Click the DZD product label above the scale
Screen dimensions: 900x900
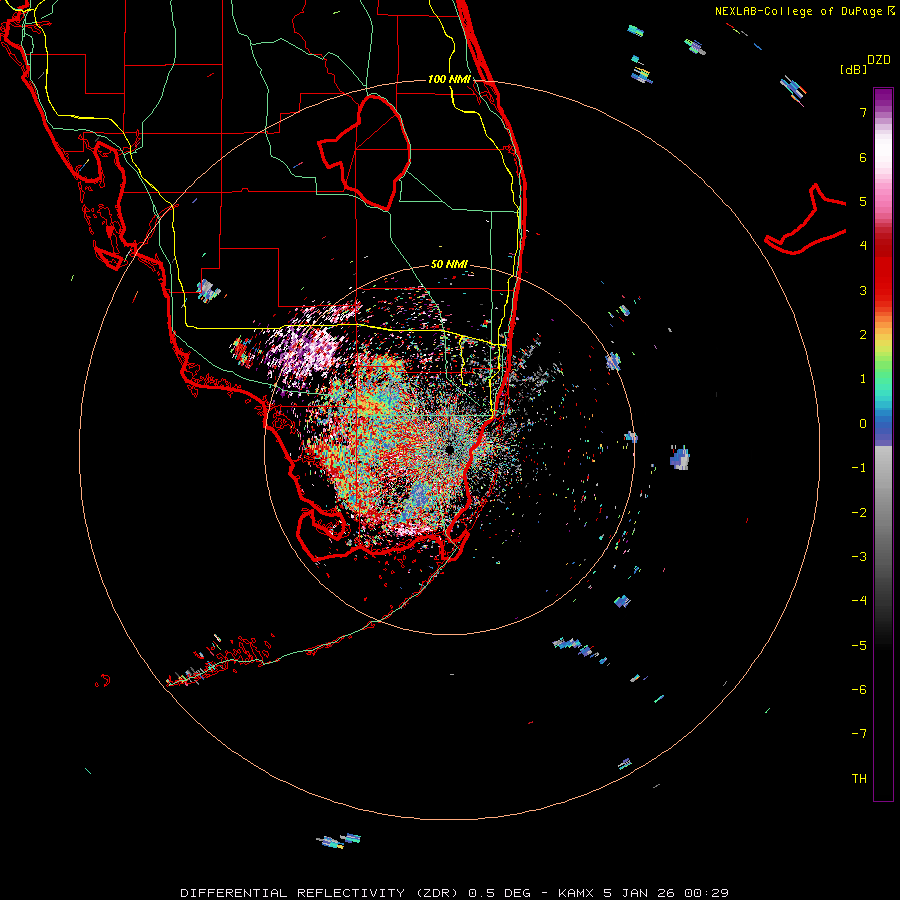click(879, 60)
